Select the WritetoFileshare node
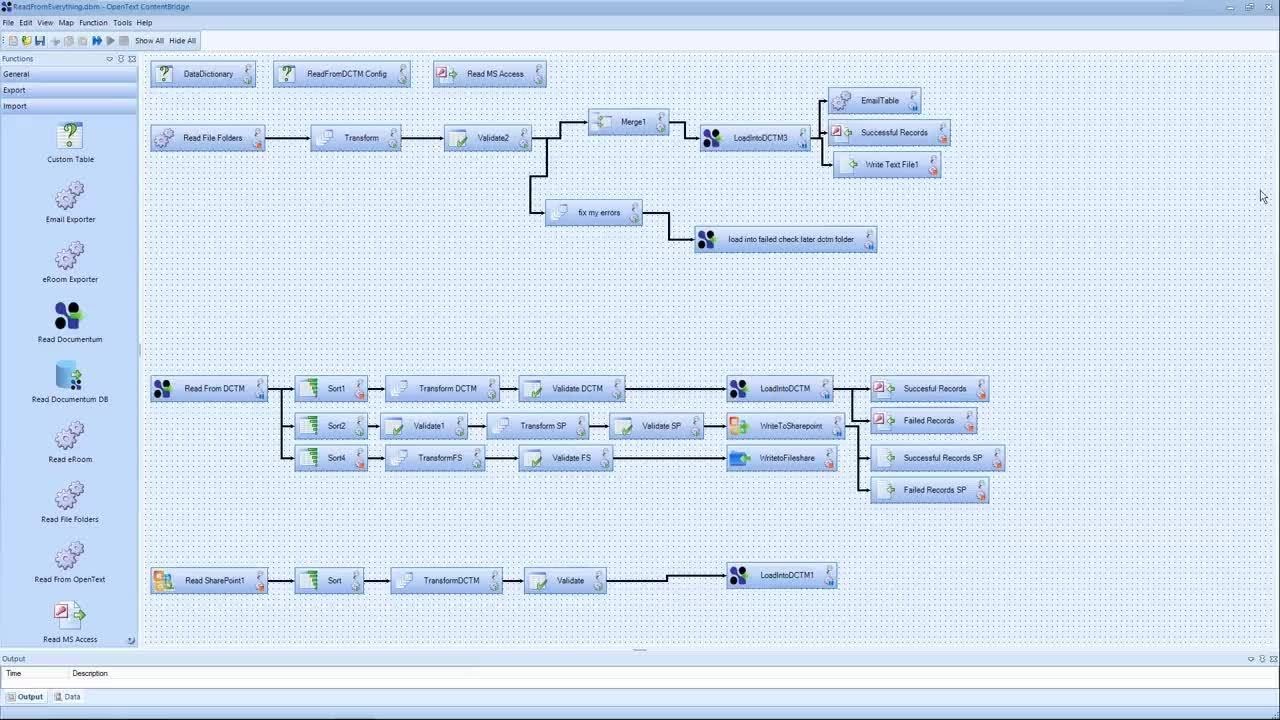Viewport: 1280px width, 720px height. pyautogui.click(x=782, y=458)
